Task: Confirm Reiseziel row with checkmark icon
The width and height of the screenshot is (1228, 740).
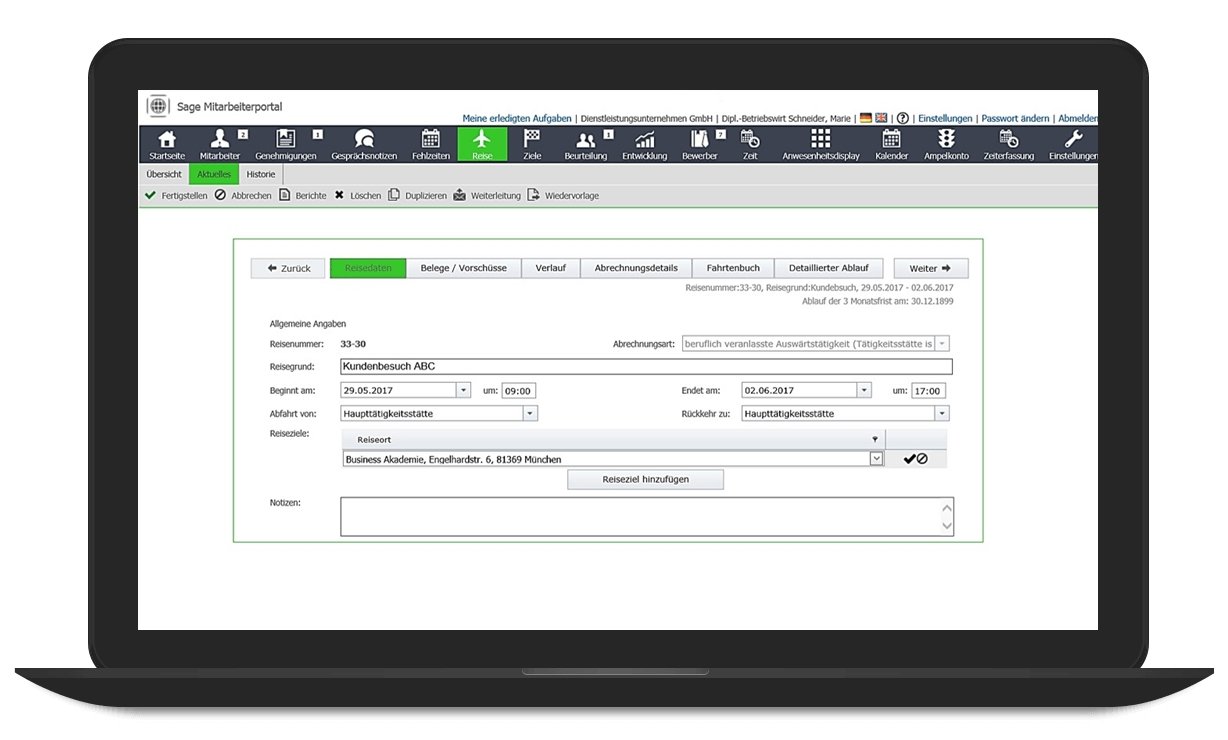Action: (x=909, y=459)
